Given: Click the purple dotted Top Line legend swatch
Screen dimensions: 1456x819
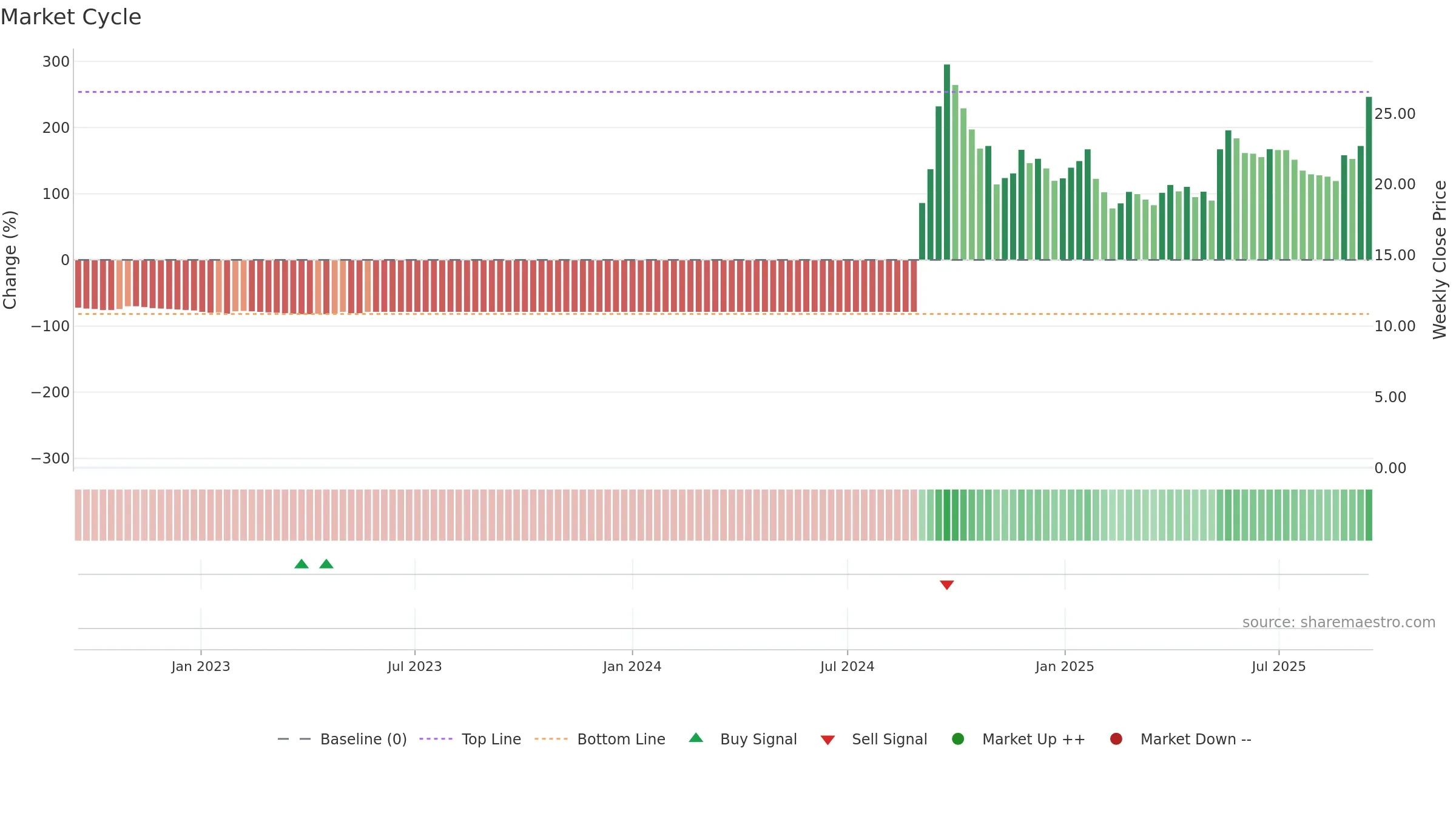Looking at the screenshot, I should point(436,739).
